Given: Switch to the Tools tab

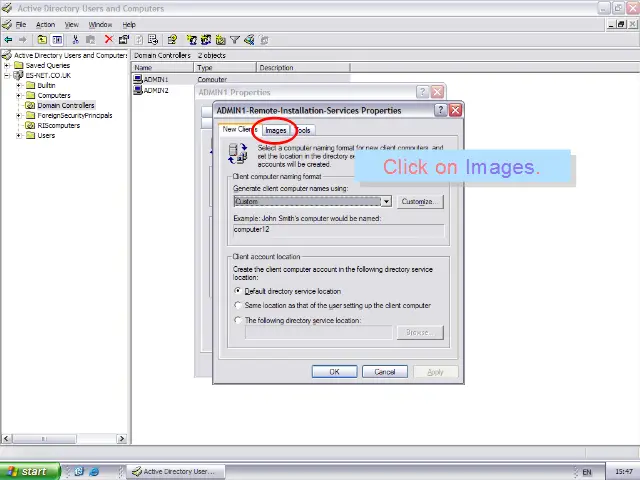Looking at the screenshot, I should coord(303,130).
